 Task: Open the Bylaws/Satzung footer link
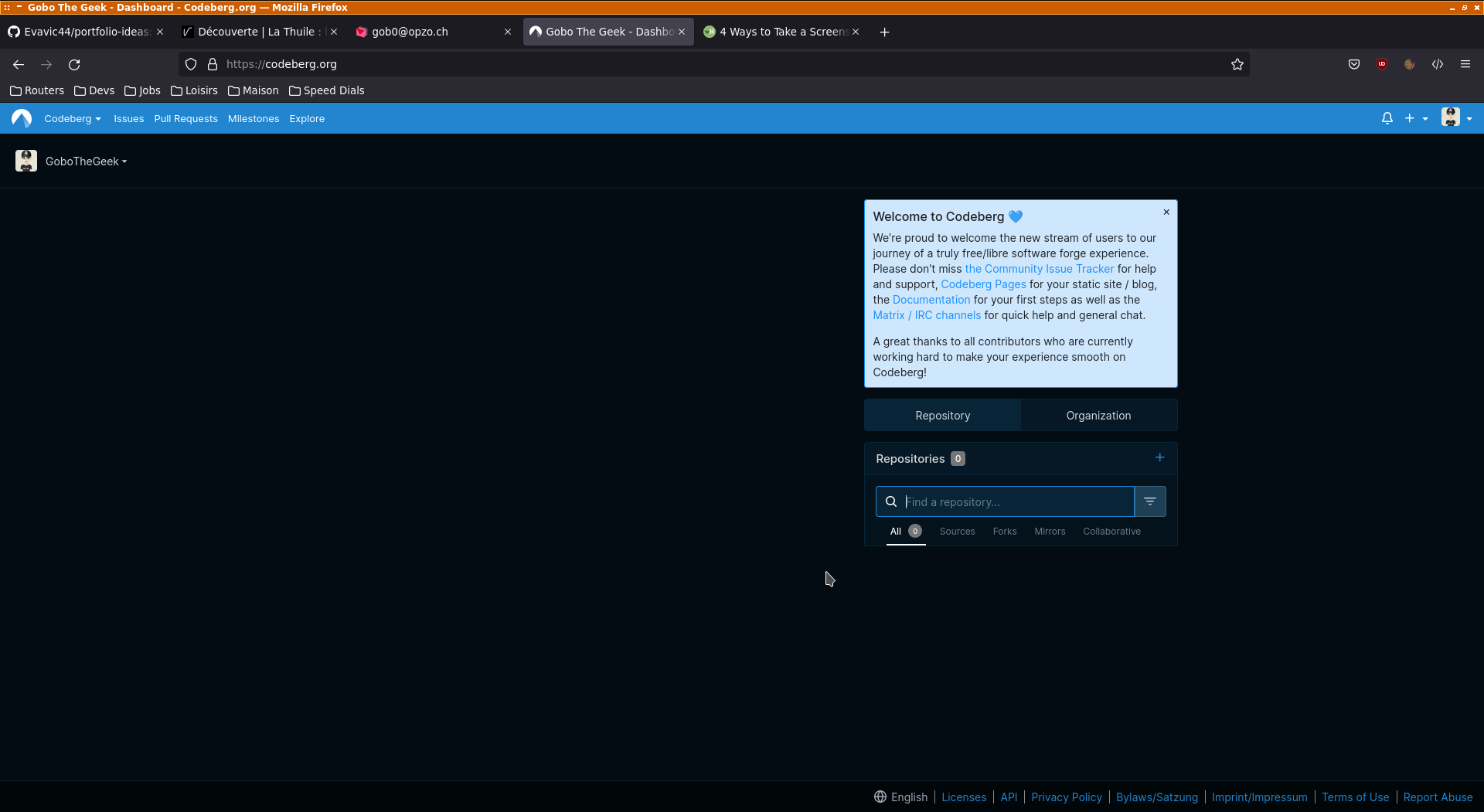tap(1156, 797)
